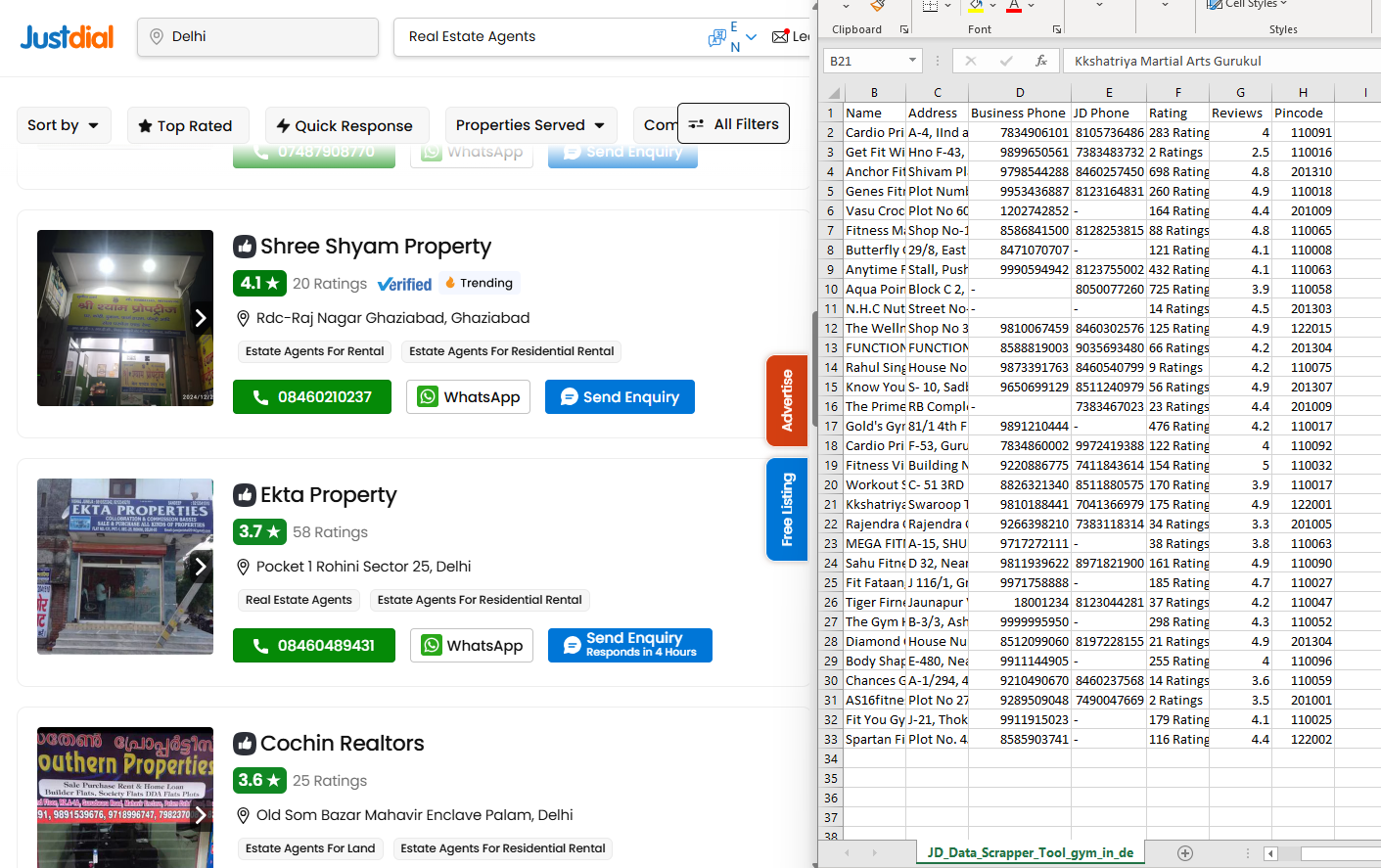The width and height of the screenshot is (1381, 868).
Task: Call Shree Shyam Property number 08460210237
Action: pyautogui.click(x=312, y=397)
